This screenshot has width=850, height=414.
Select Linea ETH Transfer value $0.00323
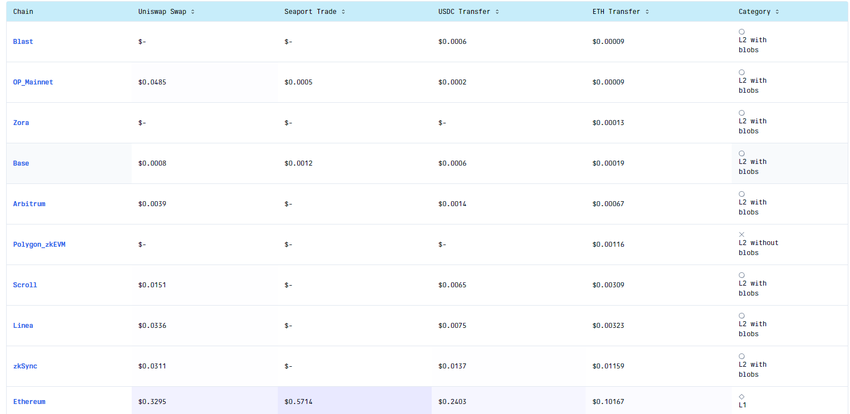[608, 326]
